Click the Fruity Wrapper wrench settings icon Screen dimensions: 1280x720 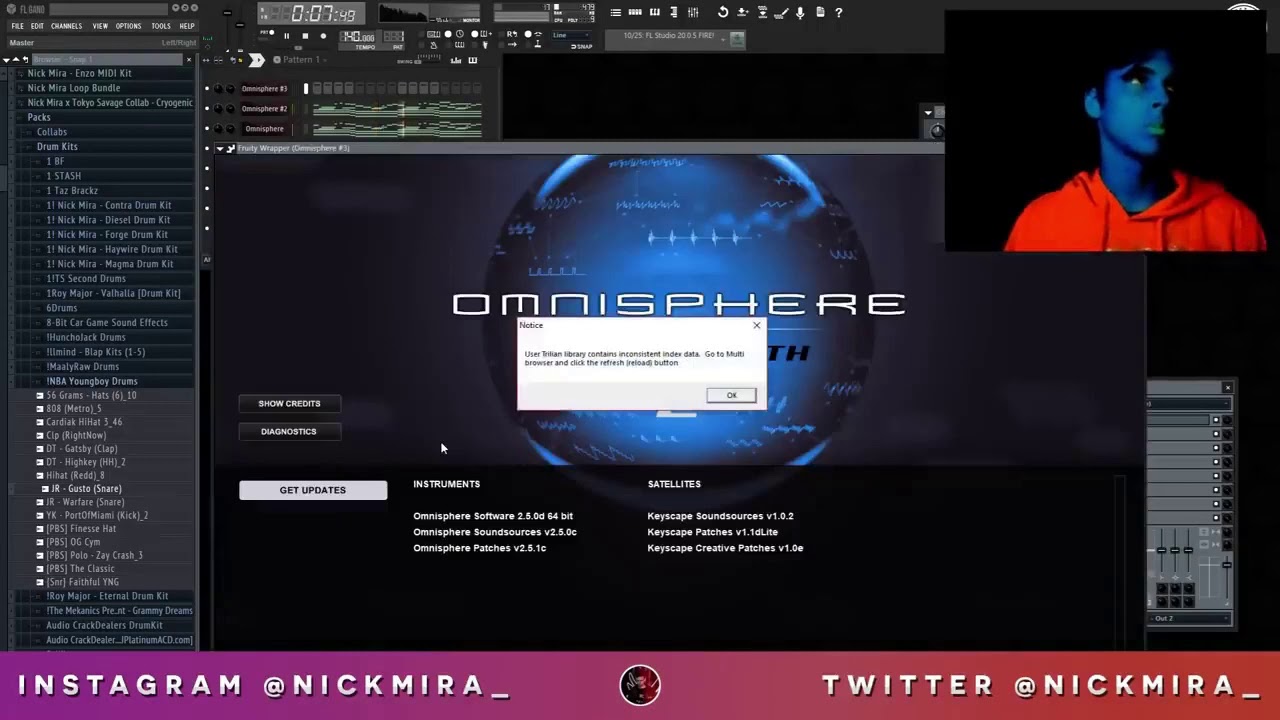(x=231, y=148)
